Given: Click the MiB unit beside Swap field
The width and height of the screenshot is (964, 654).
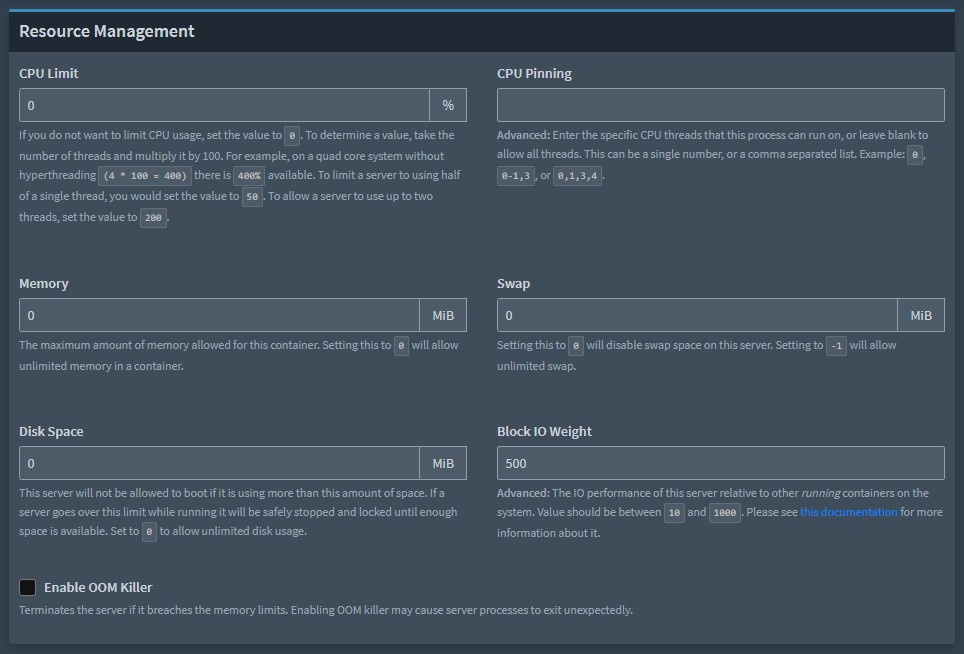Looking at the screenshot, I should (921, 315).
